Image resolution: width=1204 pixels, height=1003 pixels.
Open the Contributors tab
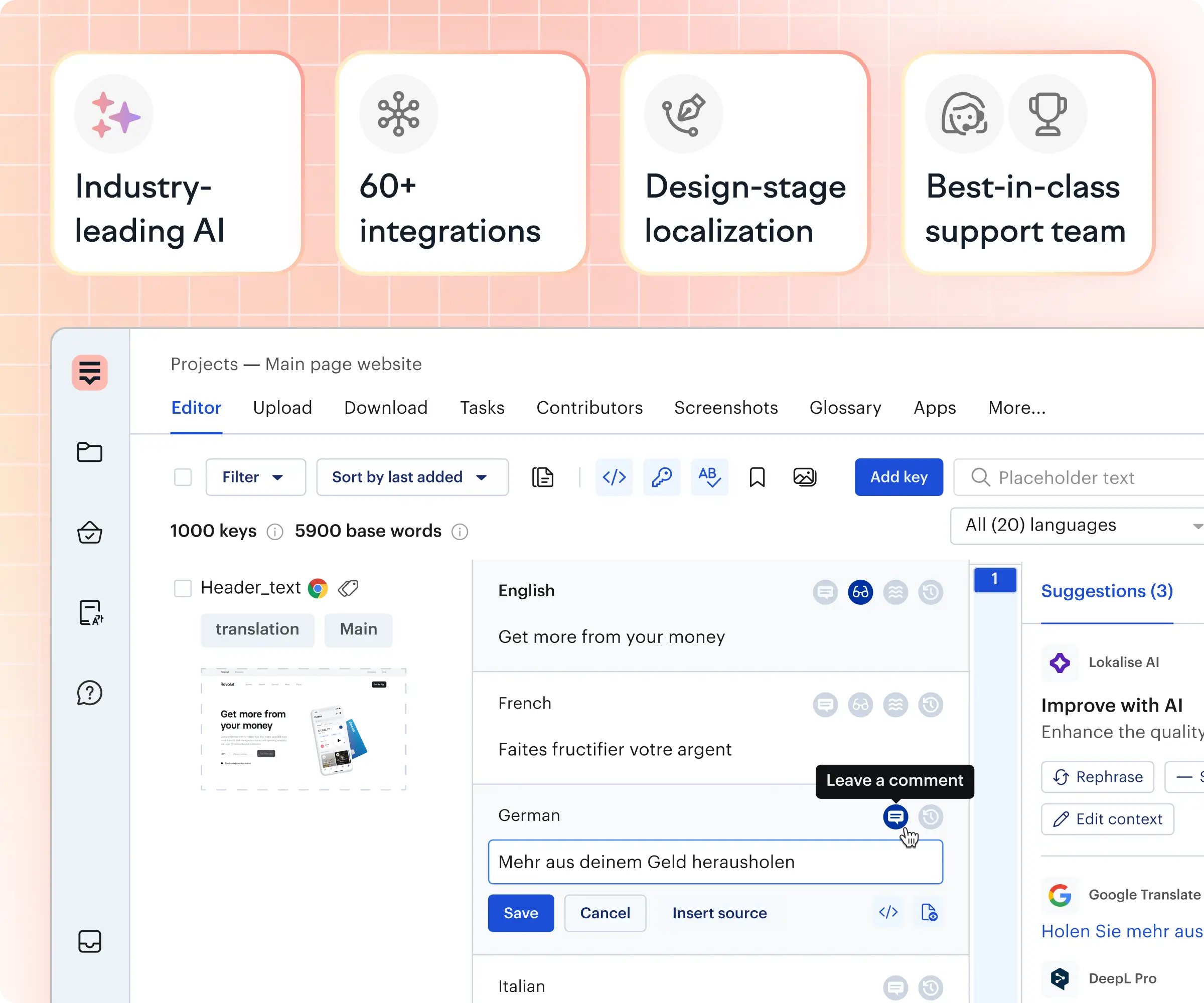589,408
